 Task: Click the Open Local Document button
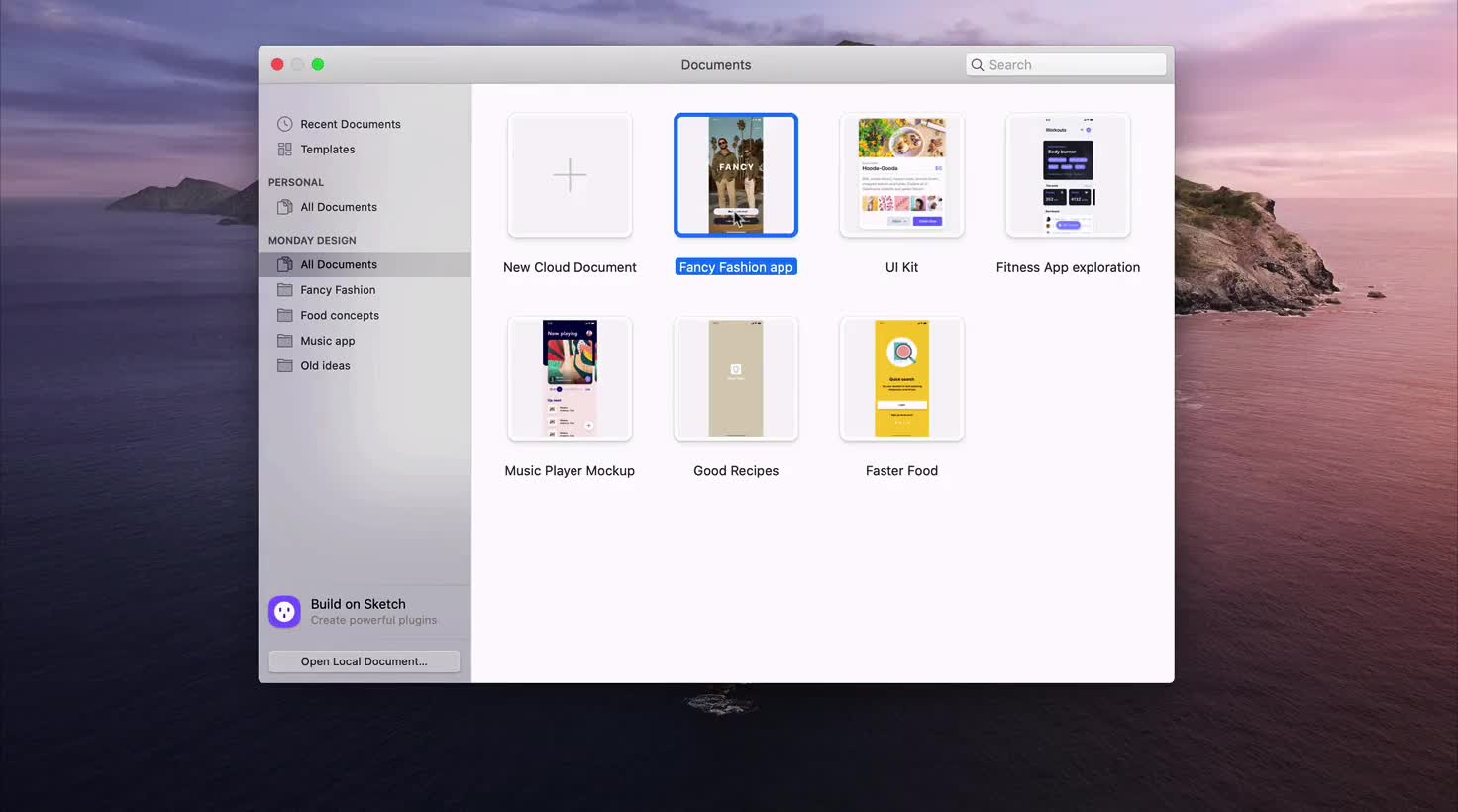tap(364, 661)
